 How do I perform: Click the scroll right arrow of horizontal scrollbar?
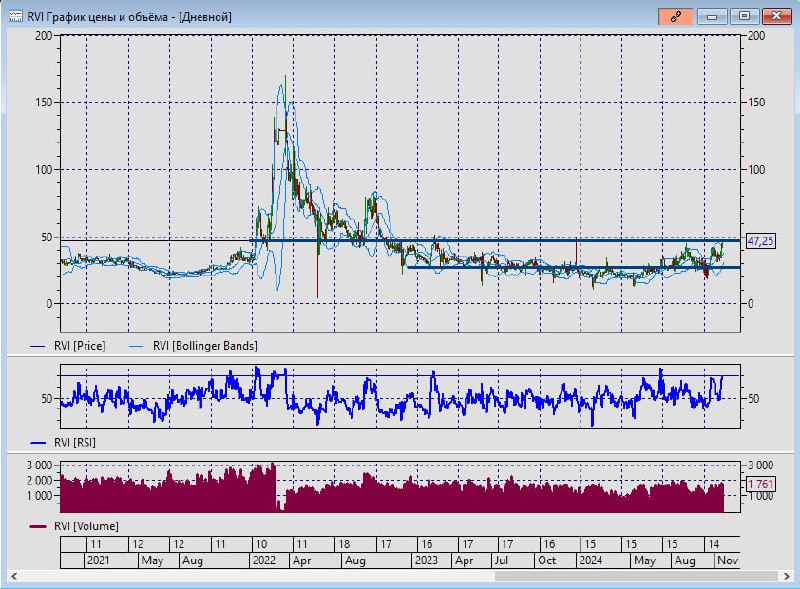pyautogui.click(x=786, y=576)
